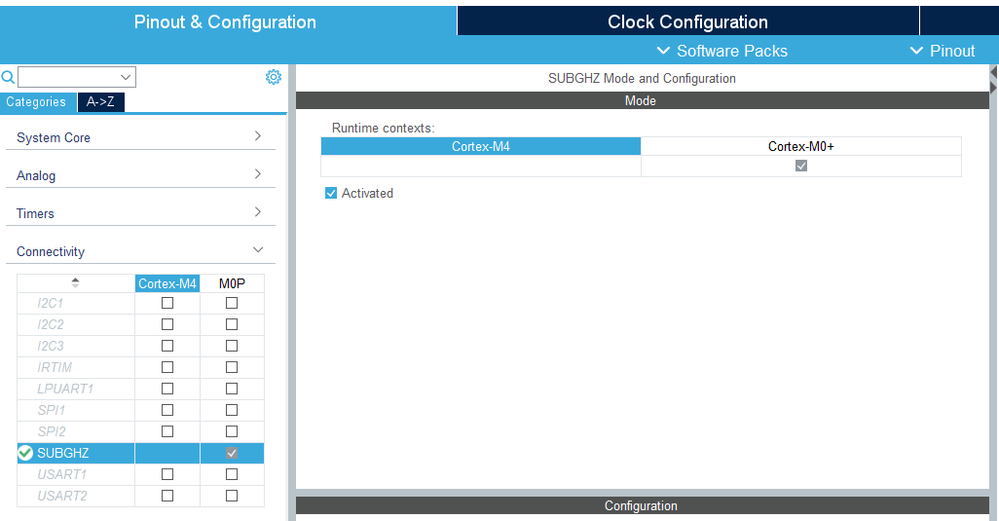The width and height of the screenshot is (999, 521).
Task: Tick LPUART1 M0P checkbox
Action: [x=232, y=389]
